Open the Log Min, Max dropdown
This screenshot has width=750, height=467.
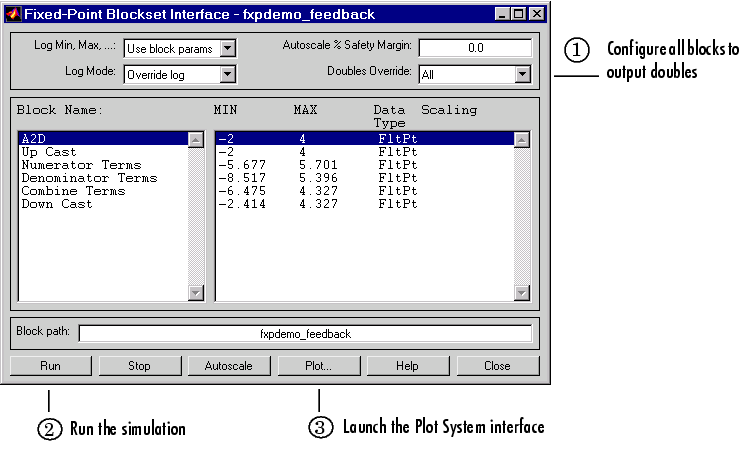click(227, 48)
